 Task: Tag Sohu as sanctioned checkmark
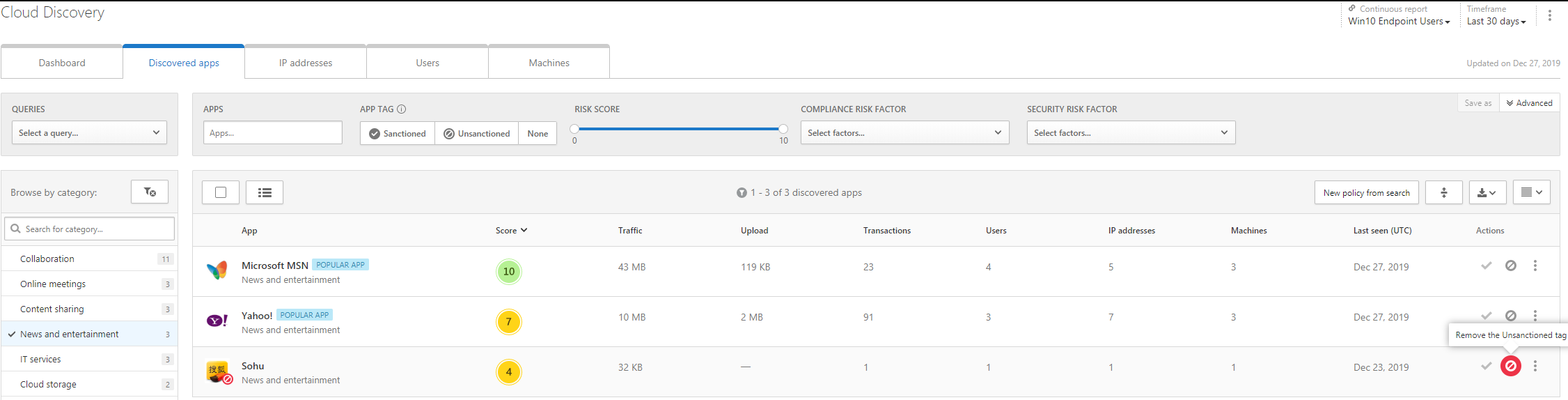coord(1486,366)
